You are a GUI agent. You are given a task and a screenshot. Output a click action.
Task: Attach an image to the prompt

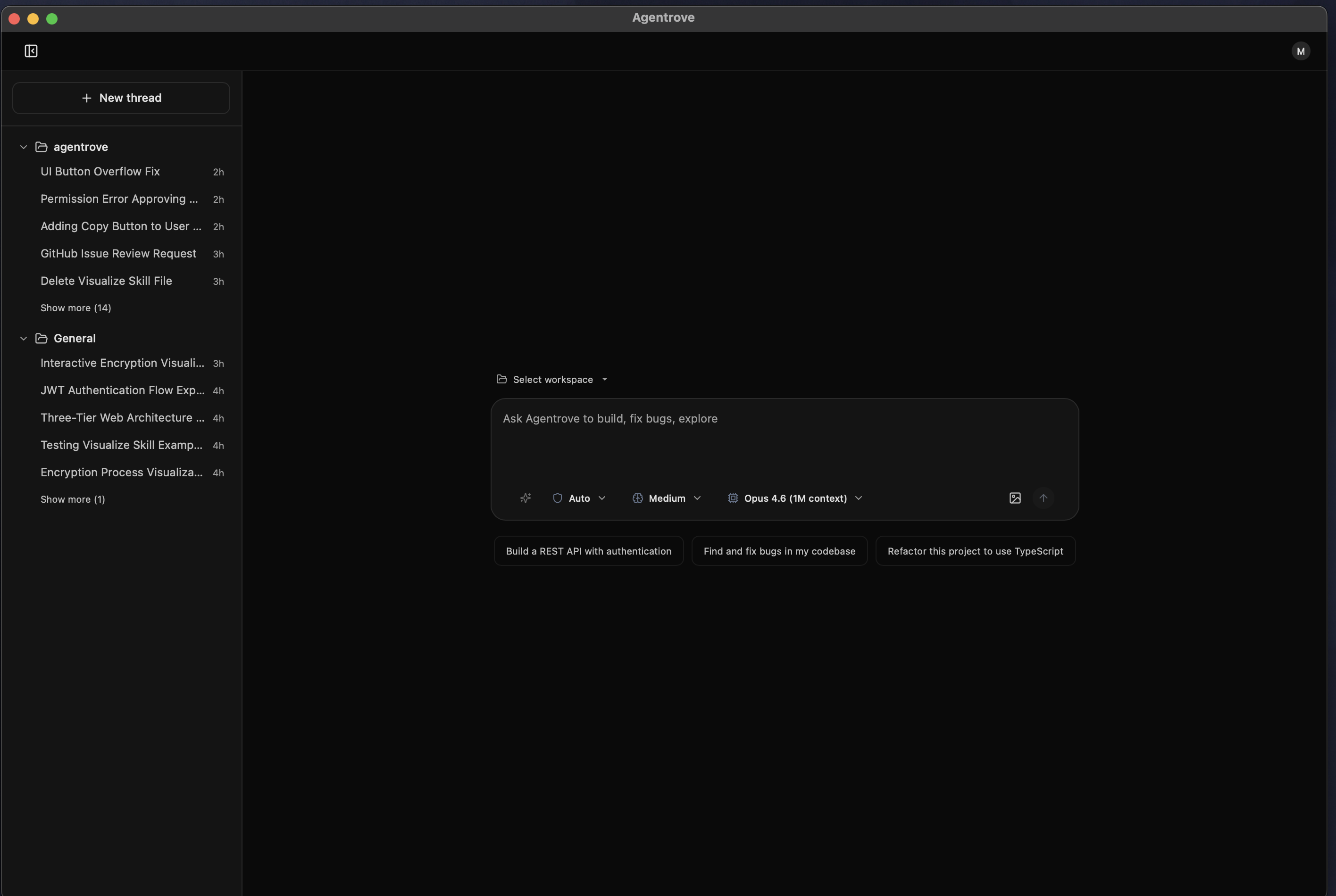(1014, 498)
